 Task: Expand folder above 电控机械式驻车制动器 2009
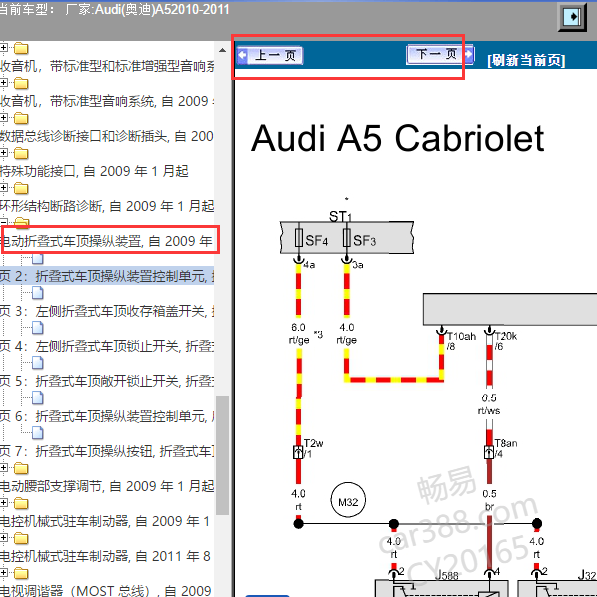tap(3, 503)
